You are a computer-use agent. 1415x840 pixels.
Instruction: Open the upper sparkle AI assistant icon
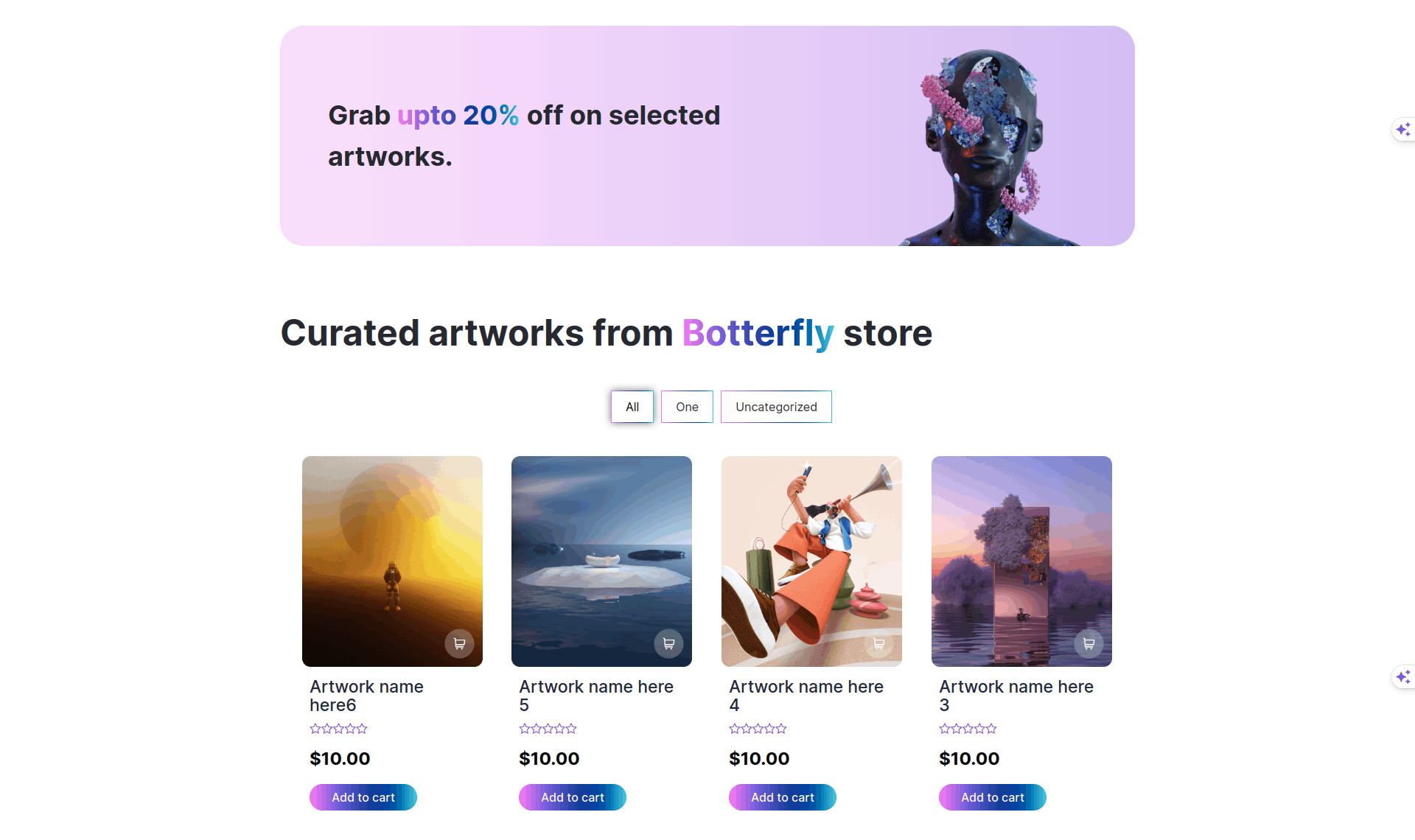point(1403,130)
